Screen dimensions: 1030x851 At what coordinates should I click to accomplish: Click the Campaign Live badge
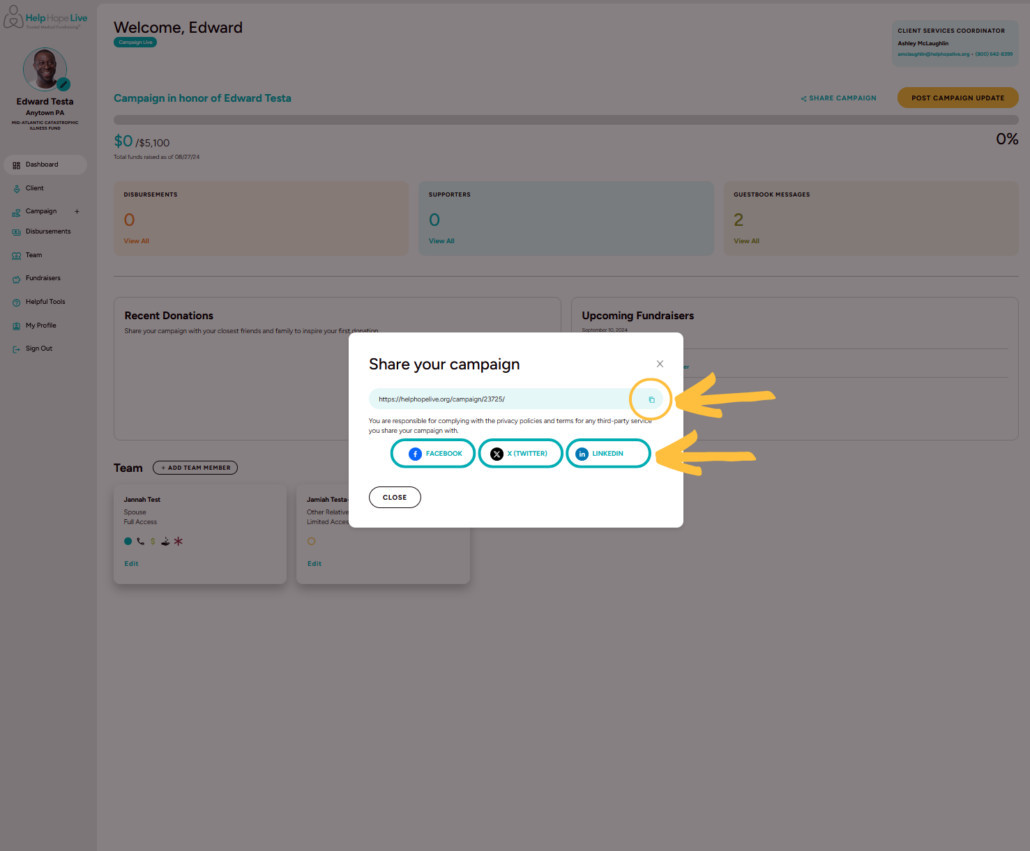click(x=135, y=42)
